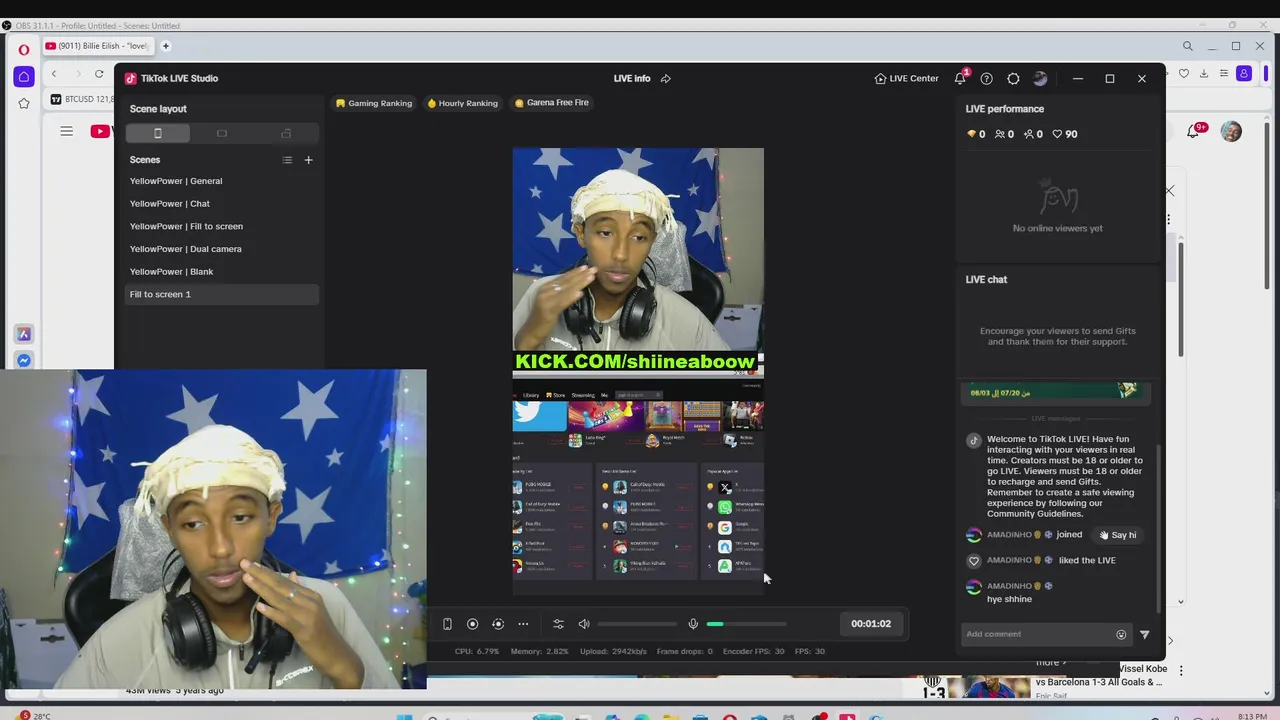This screenshot has width=1280, height=720.
Task: Select portrait phone scene layout
Action: coord(157,133)
